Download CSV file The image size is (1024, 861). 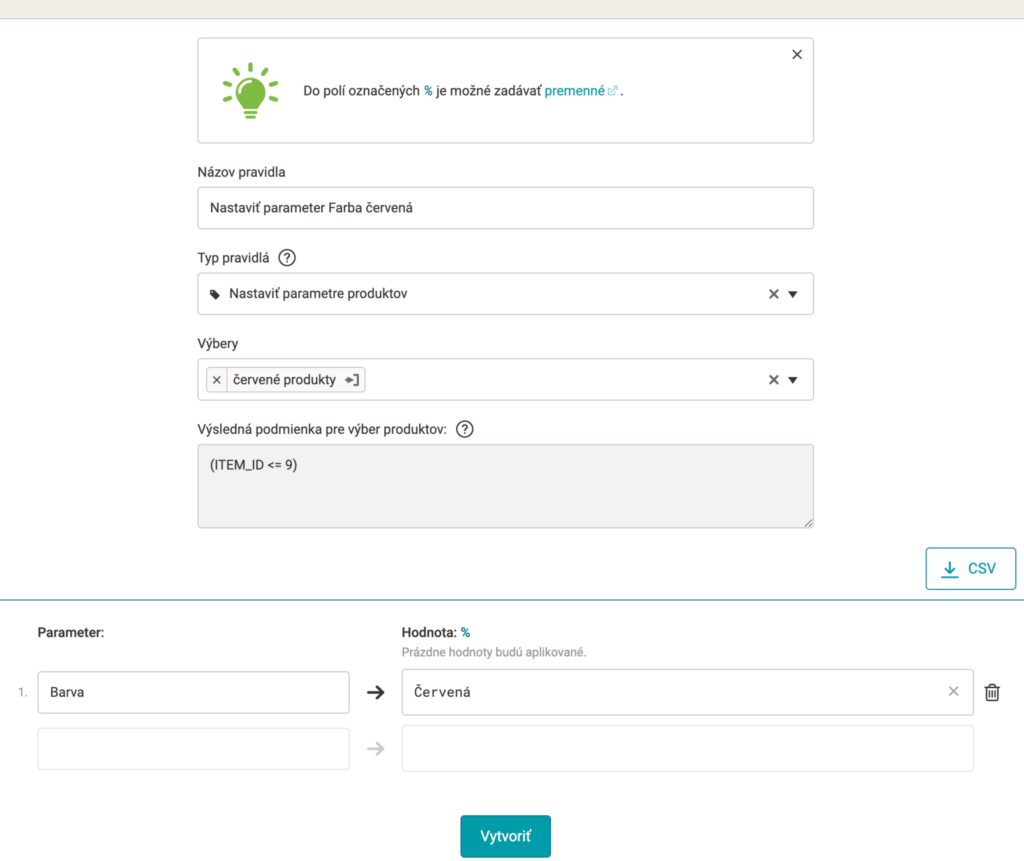(970, 568)
